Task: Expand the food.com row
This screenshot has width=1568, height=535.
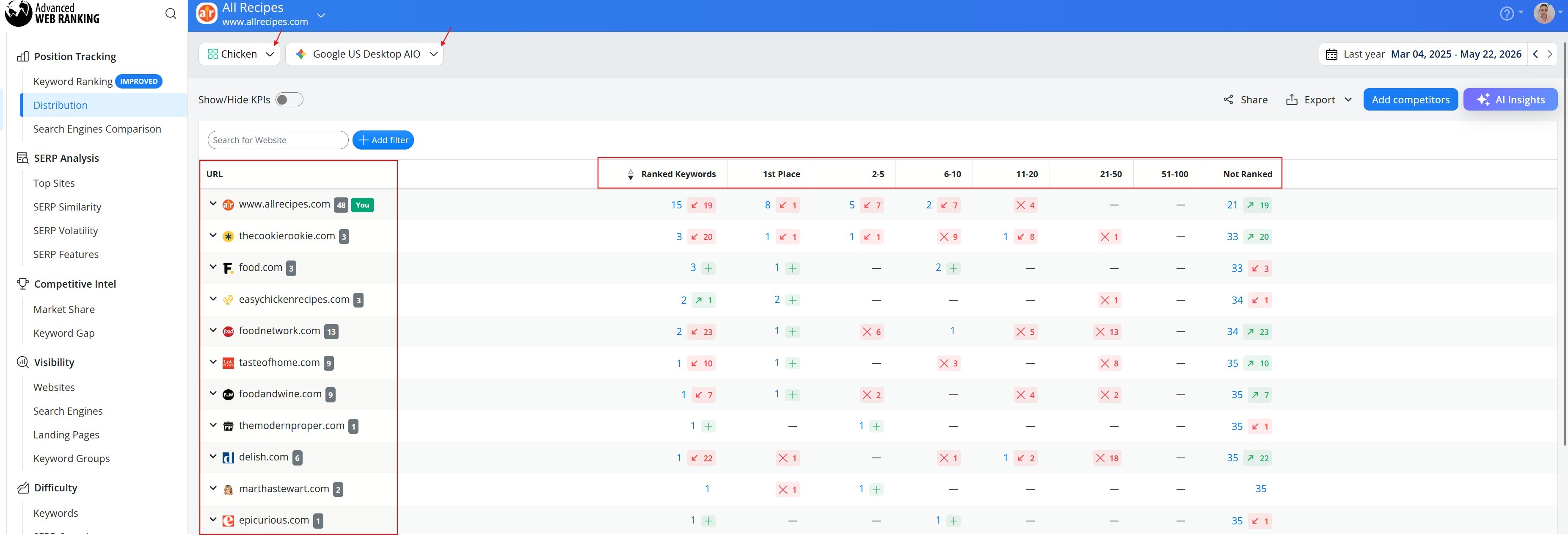Action: (213, 267)
